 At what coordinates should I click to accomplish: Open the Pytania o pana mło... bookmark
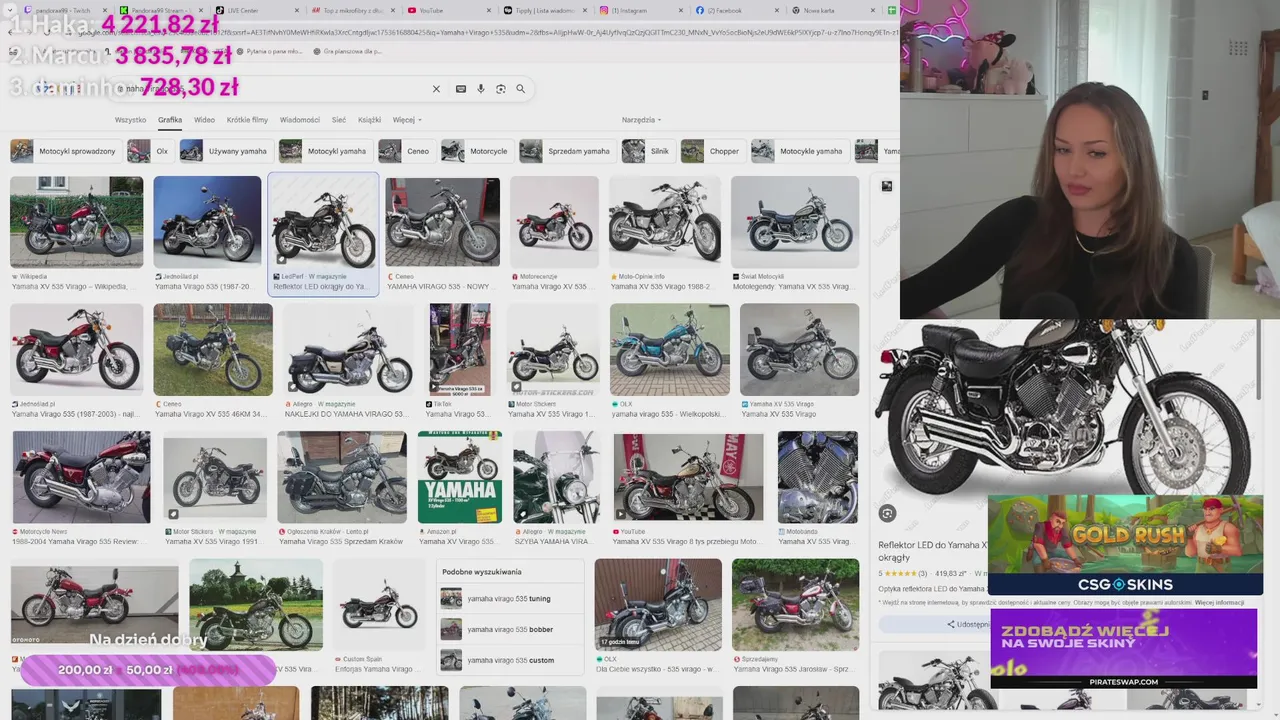tap(270, 51)
